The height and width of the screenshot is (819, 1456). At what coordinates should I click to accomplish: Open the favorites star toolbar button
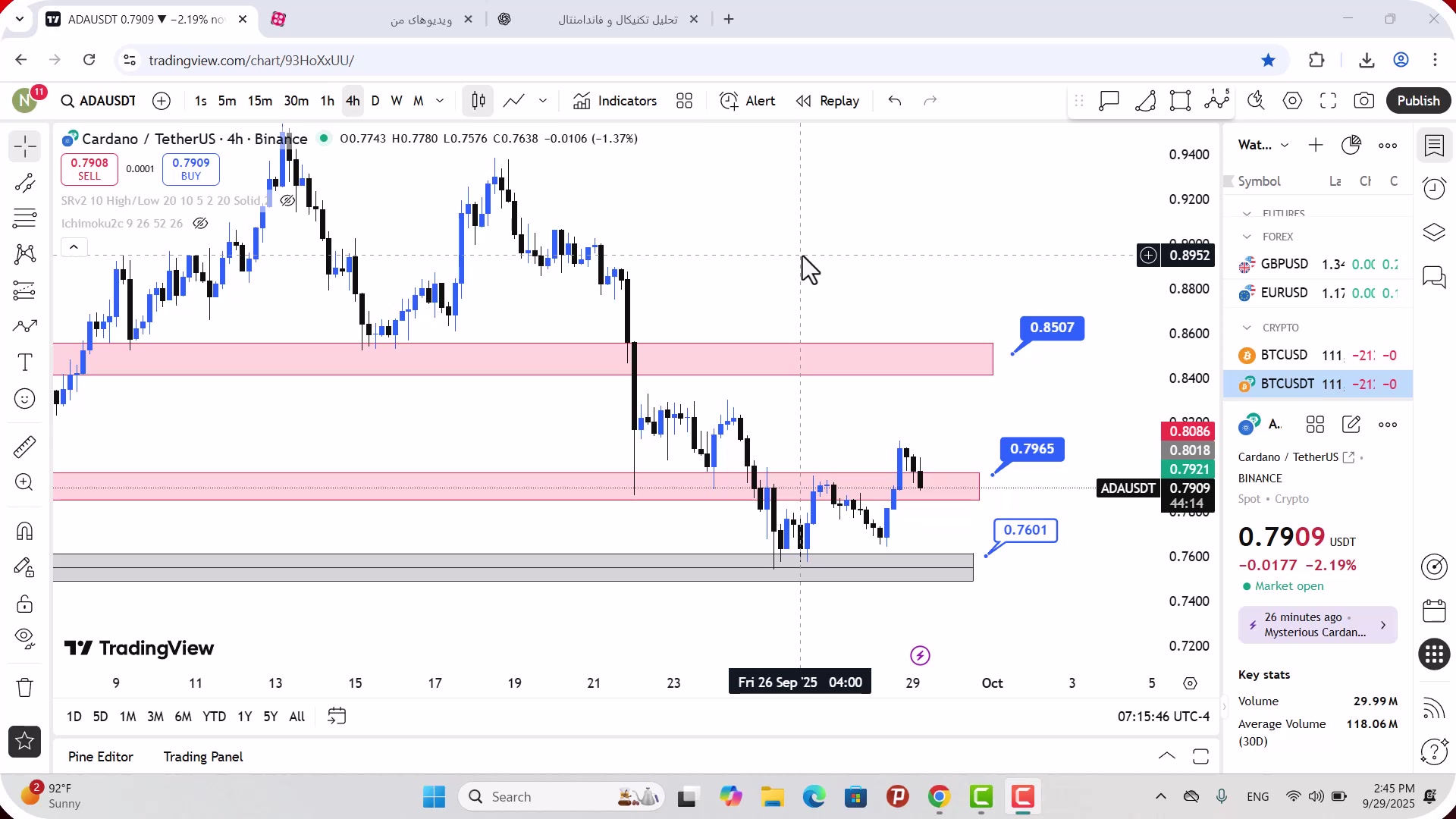(x=25, y=742)
